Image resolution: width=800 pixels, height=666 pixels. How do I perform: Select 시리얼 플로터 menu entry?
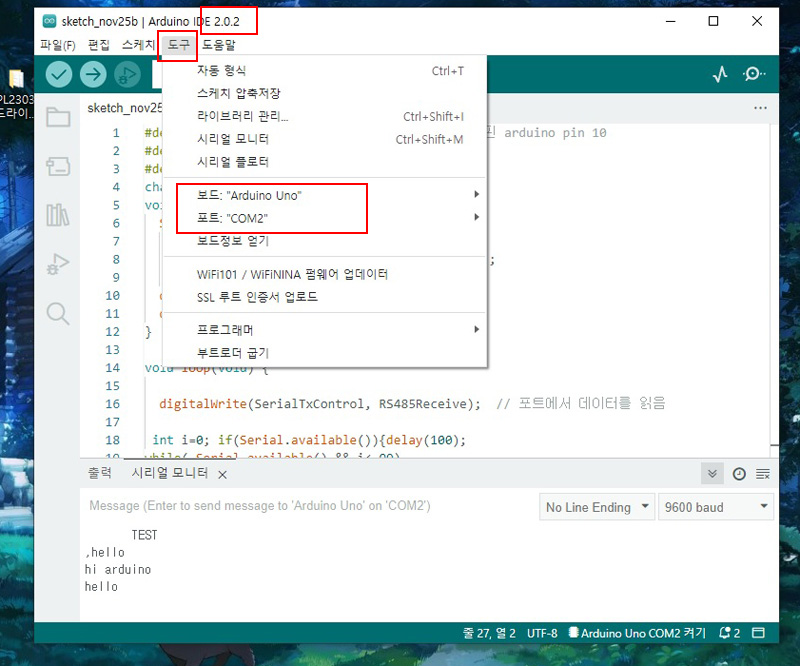coord(324,162)
